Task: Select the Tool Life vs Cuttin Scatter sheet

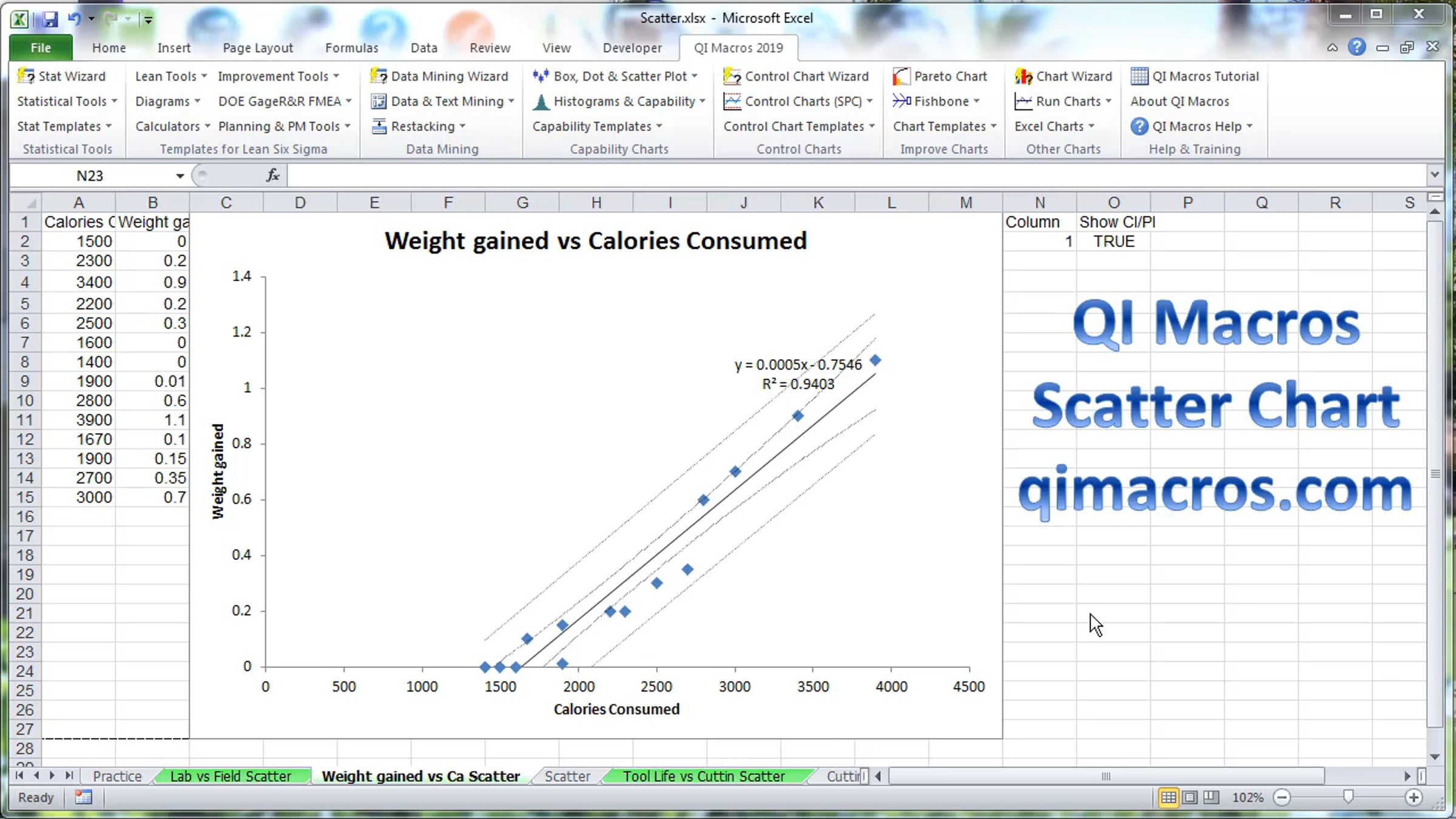Action: (x=704, y=776)
